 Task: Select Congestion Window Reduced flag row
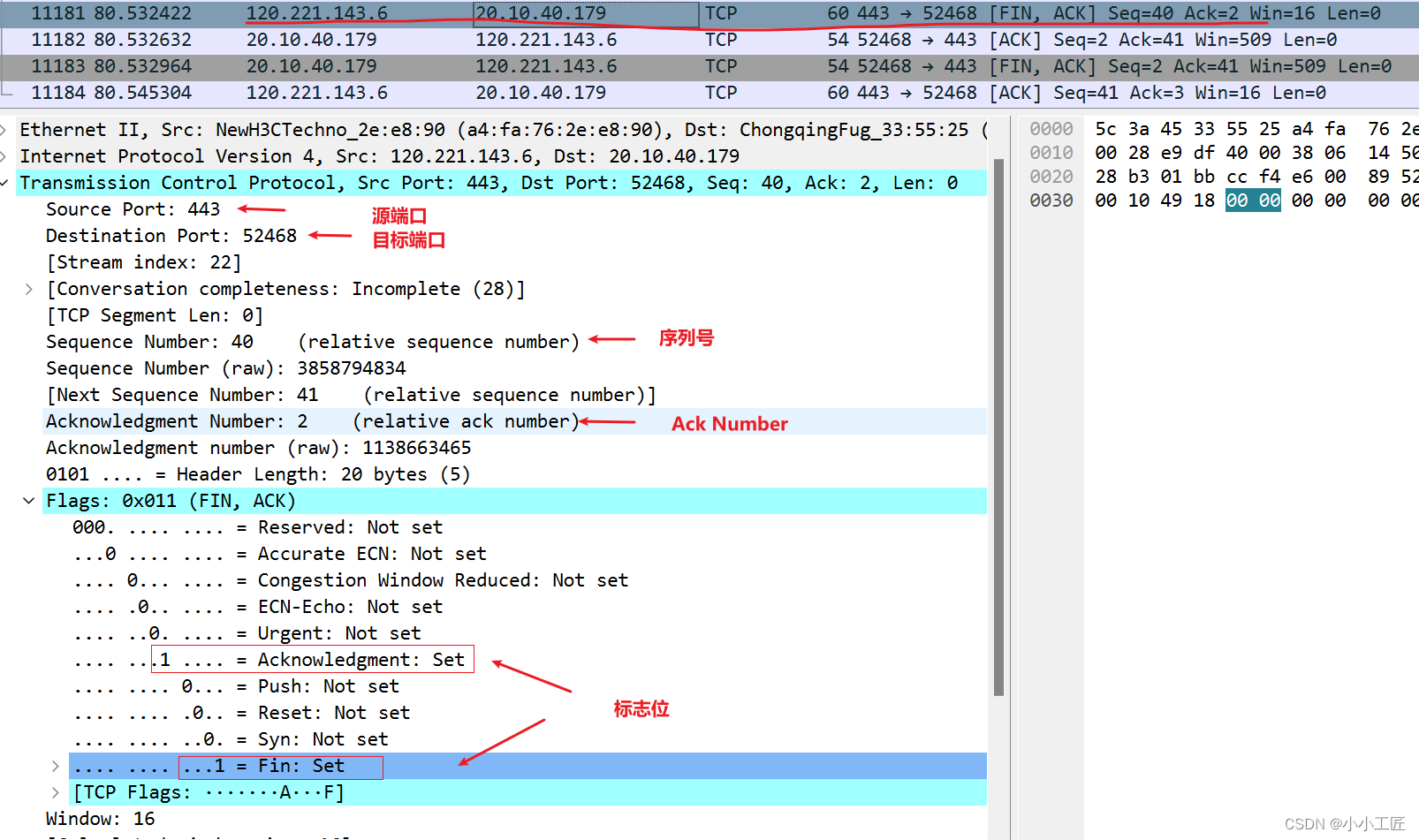[x=351, y=580]
